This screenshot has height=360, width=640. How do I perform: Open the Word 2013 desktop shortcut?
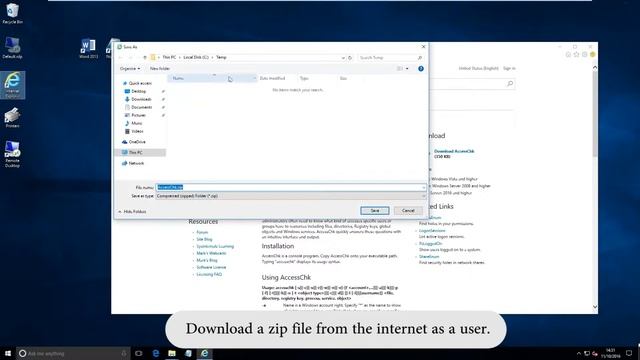pos(89,49)
